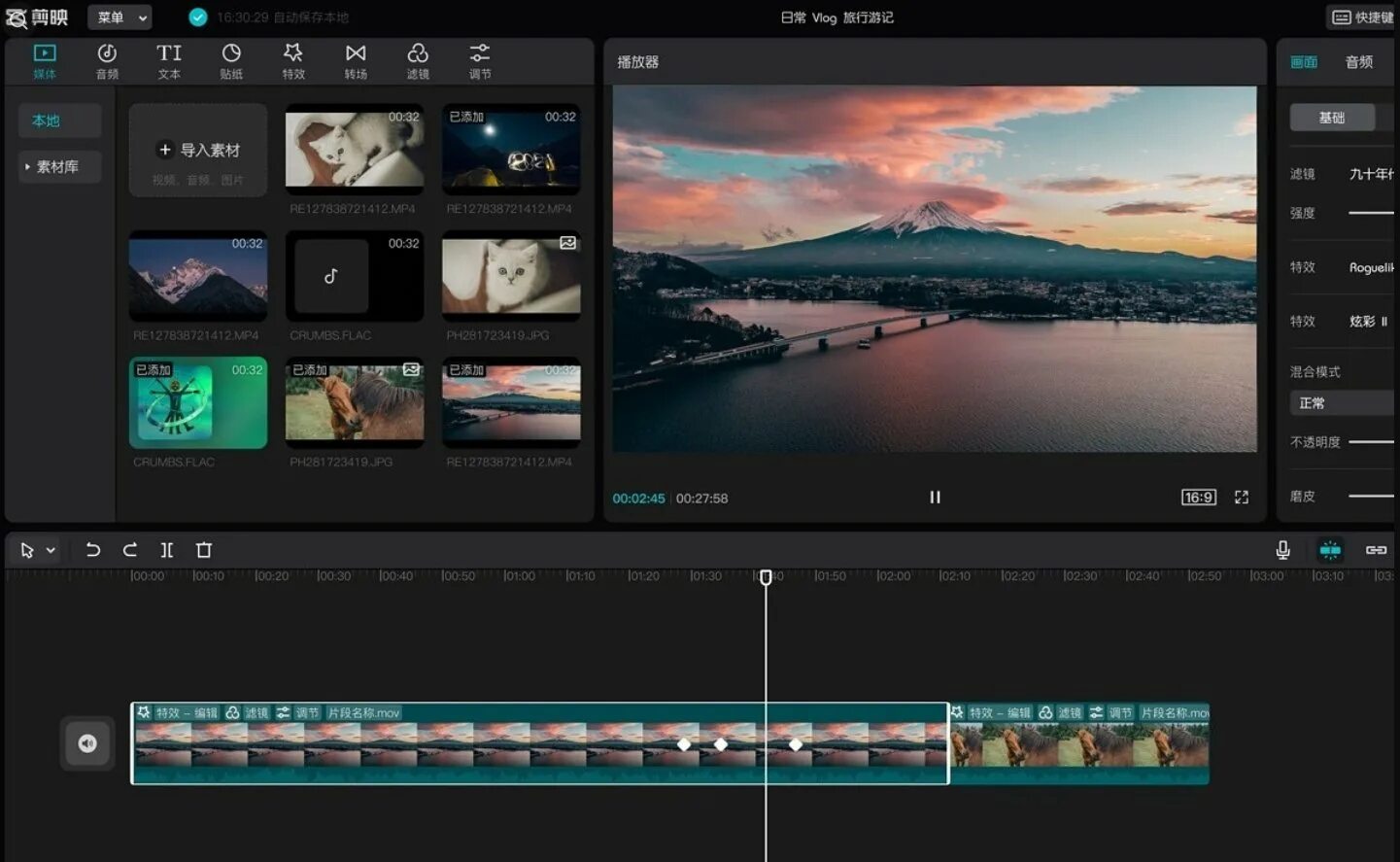Image resolution: width=1400 pixels, height=862 pixels.
Task: Switch to the 音频 properties tab
Action: tap(1359, 62)
